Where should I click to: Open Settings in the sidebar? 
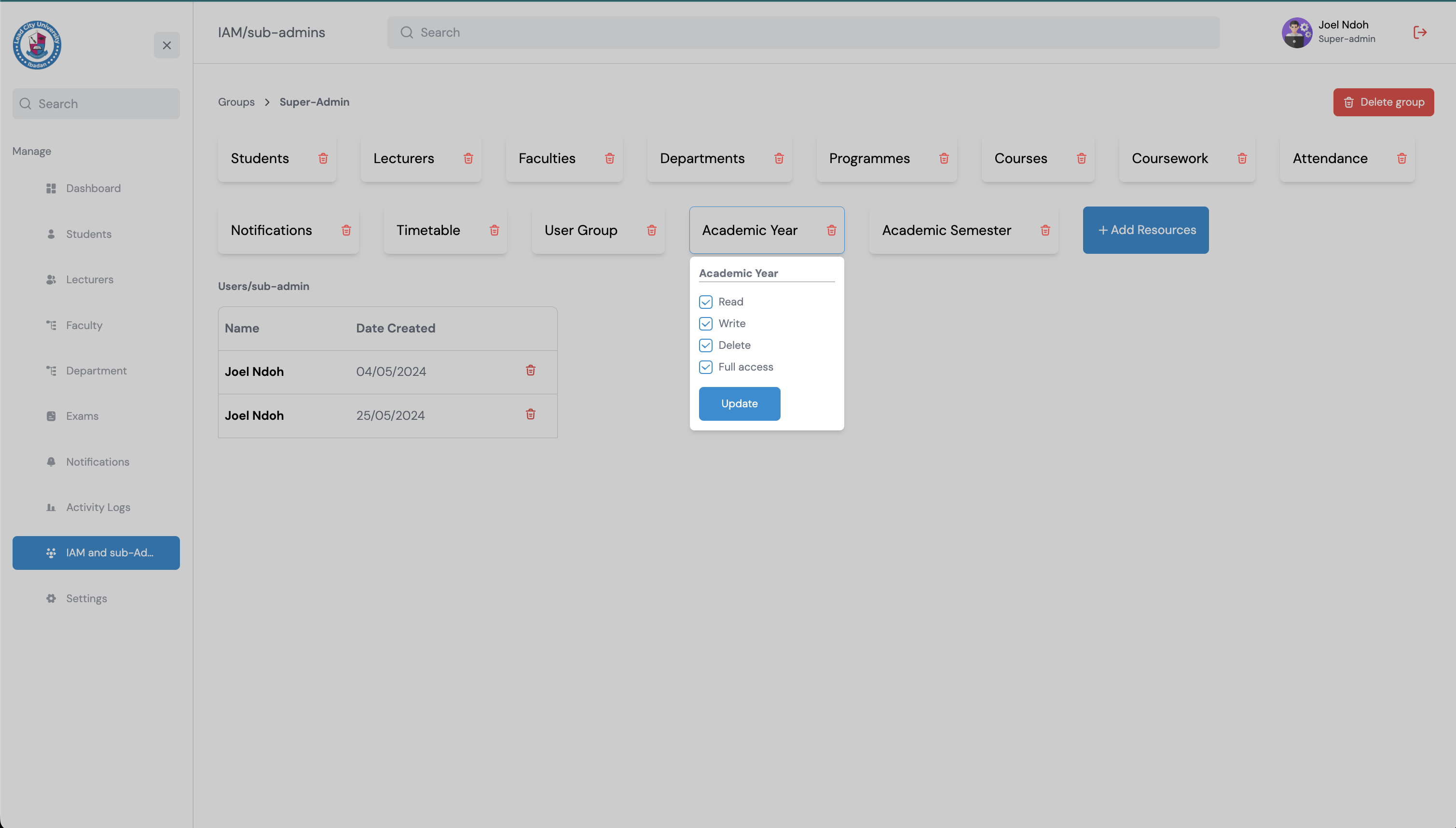(96, 598)
